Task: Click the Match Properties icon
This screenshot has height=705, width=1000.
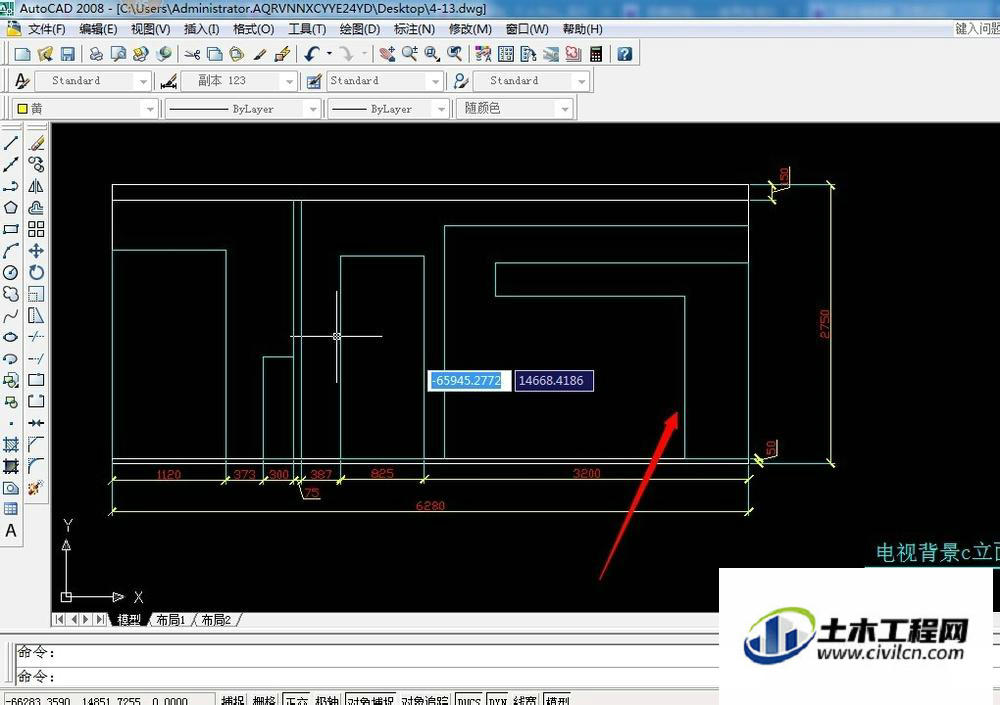Action: pos(260,54)
